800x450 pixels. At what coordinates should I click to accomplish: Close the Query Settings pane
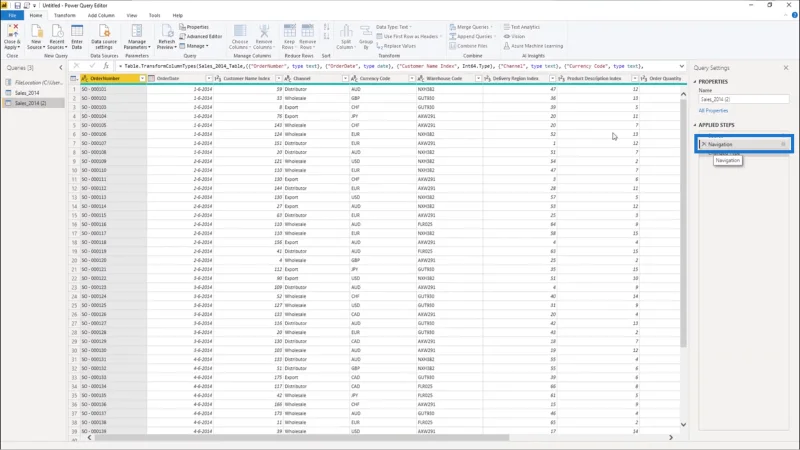point(786,68)
